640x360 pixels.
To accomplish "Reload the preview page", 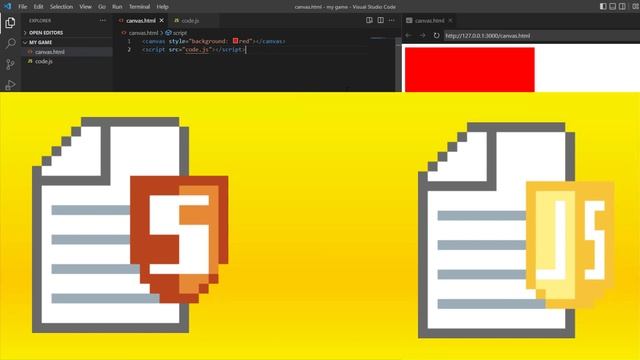I will coord(436,36).
